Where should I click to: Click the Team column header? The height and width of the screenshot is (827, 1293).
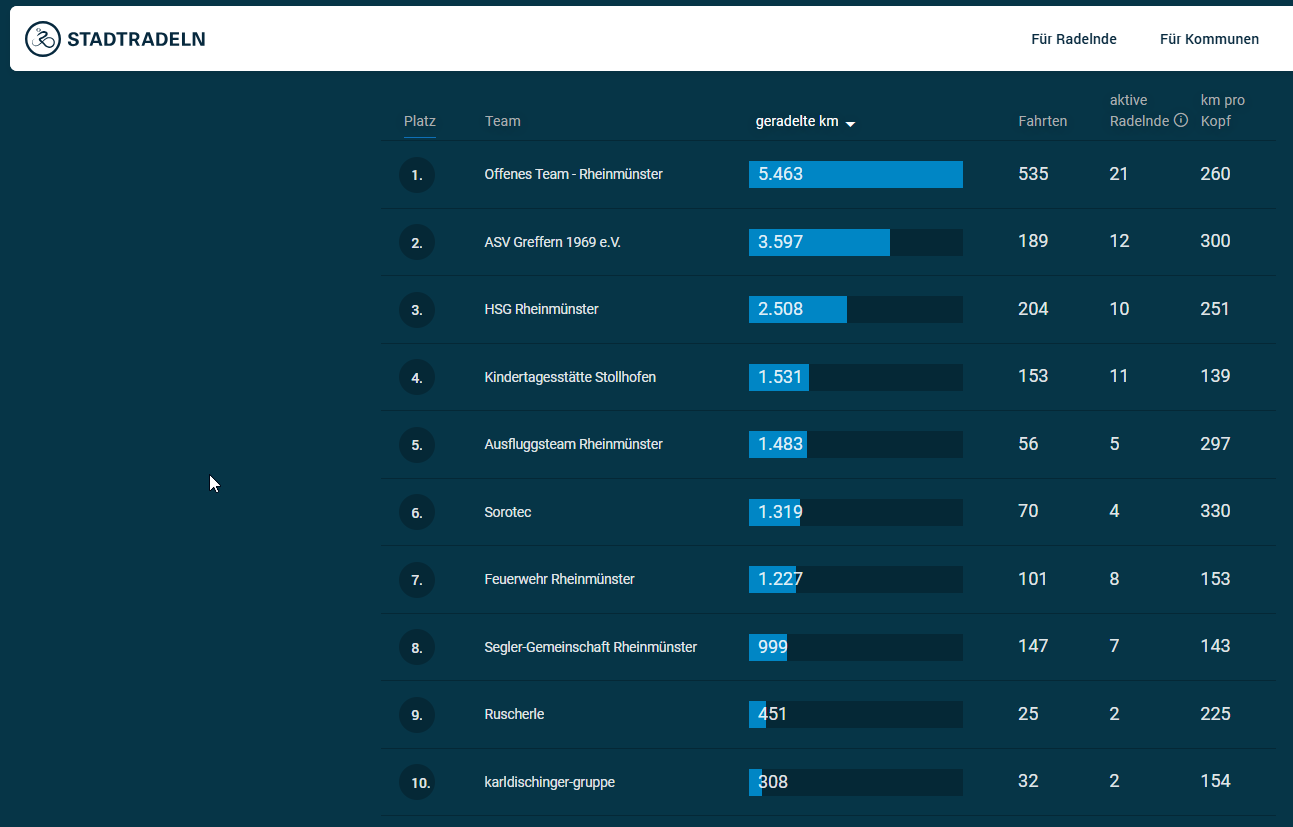click(502, 121)
